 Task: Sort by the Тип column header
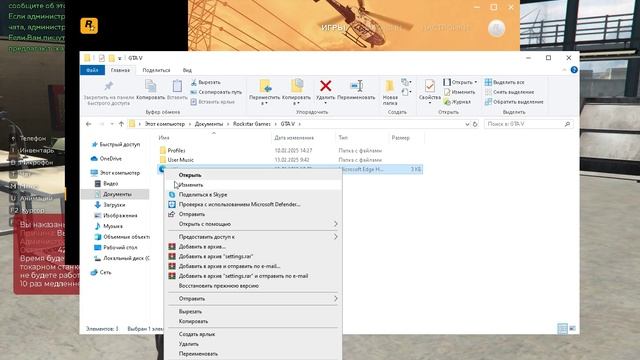343,138
